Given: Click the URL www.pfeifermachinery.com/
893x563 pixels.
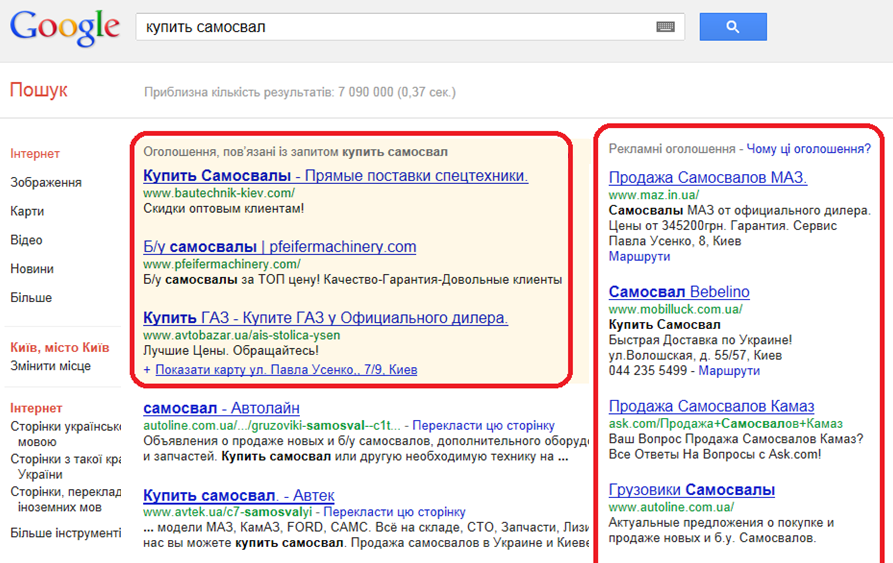Looking at the screenshot, I should pos(222,264).
